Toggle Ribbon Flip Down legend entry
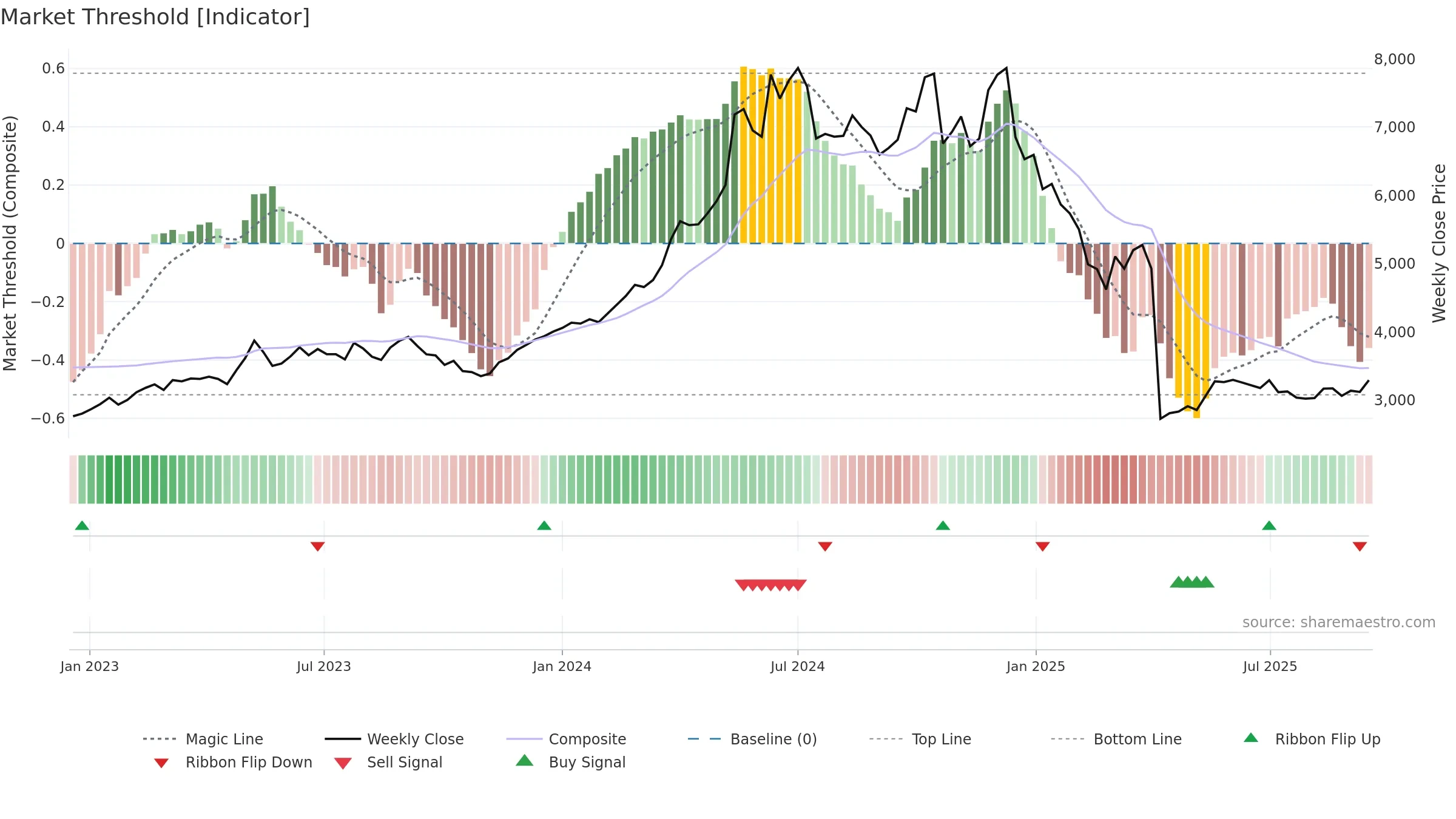The image size is (1456, 819). point(234,762)
